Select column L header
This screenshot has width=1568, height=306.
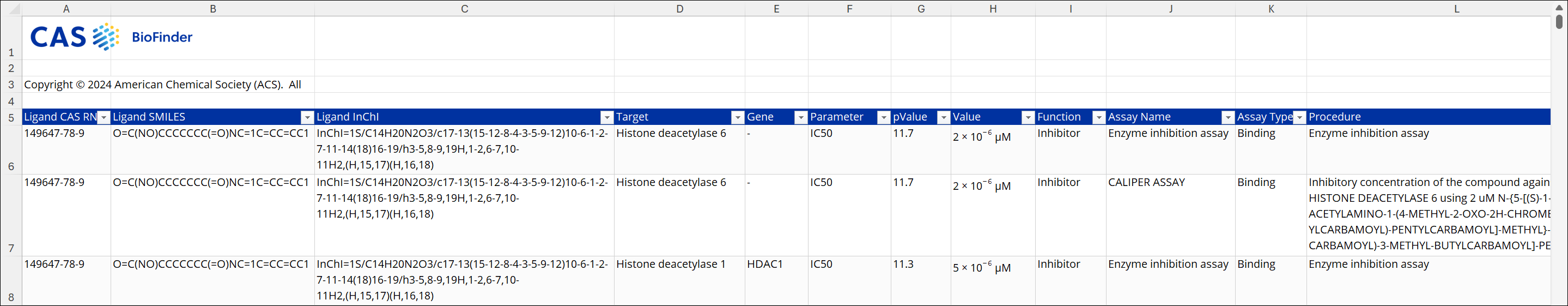click(x=1456, y=9)
